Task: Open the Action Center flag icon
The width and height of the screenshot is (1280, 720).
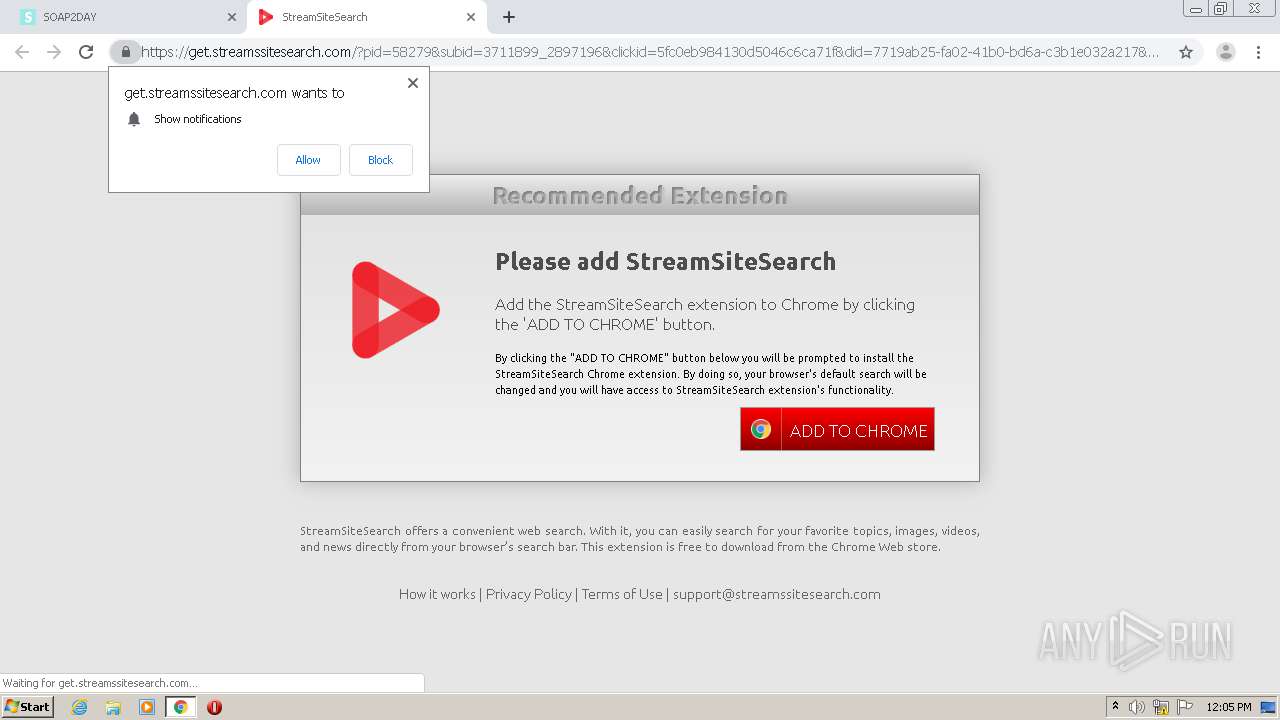Action: (1185, 707)
